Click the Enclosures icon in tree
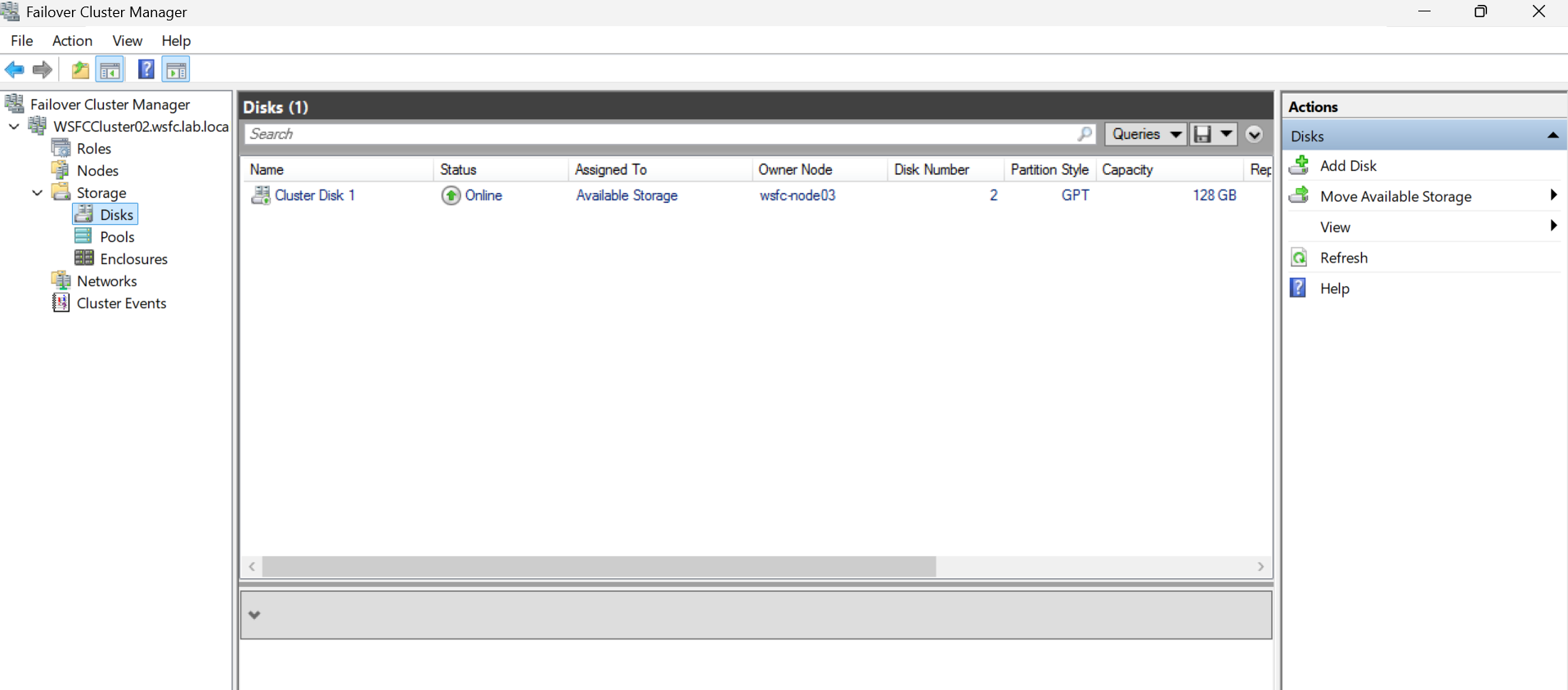Image resolution: width=1568 pixels, height=690 pixels. point(83,258)
